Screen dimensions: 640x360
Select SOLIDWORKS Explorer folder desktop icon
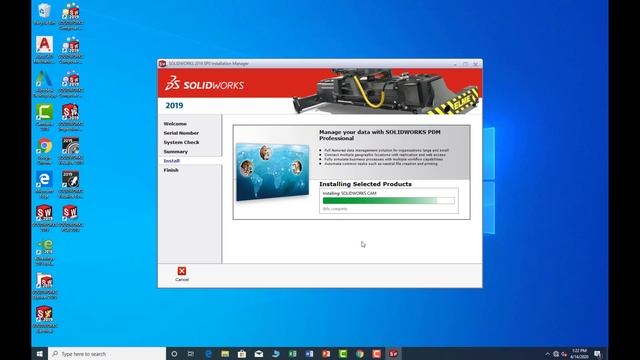pos(44,286)
